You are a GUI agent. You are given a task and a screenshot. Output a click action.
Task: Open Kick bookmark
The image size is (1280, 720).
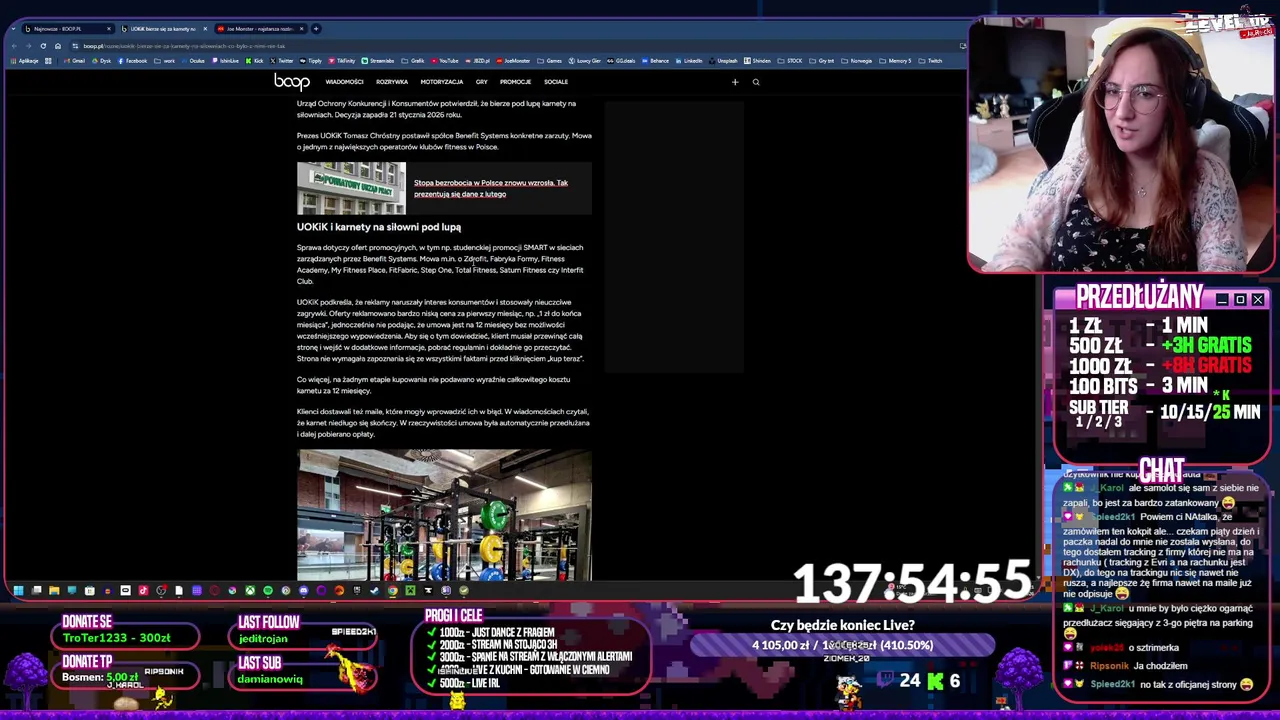[x=255, y=61]
